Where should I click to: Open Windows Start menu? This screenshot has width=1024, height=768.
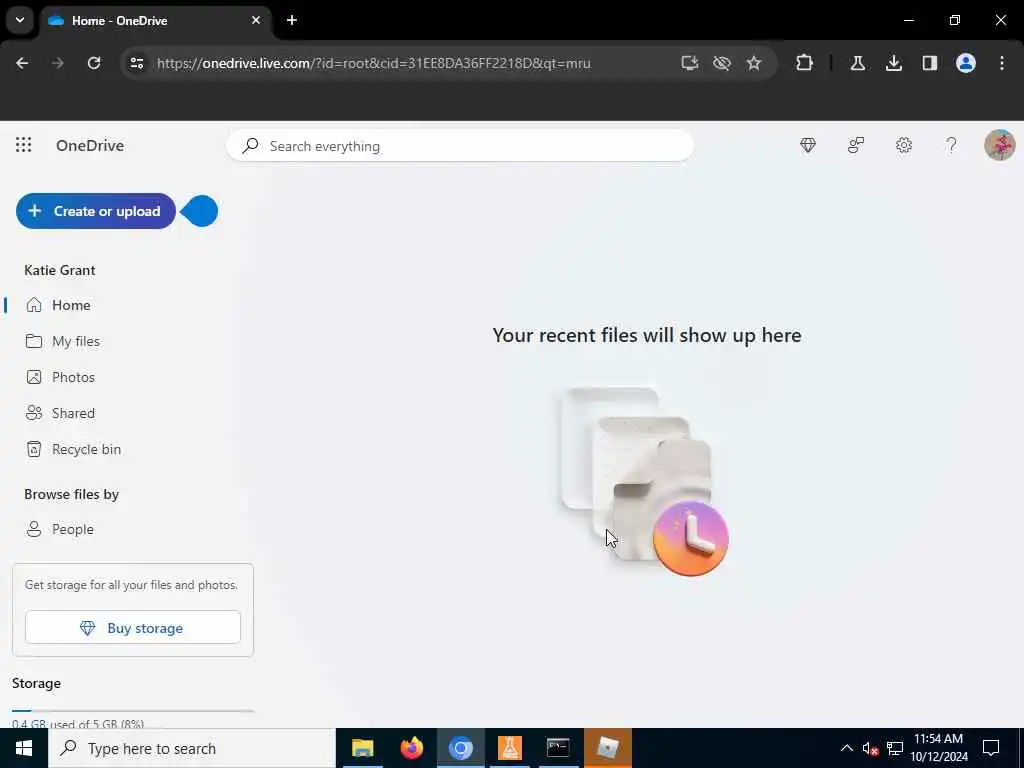pyautogui.click(x=24, y=748)
